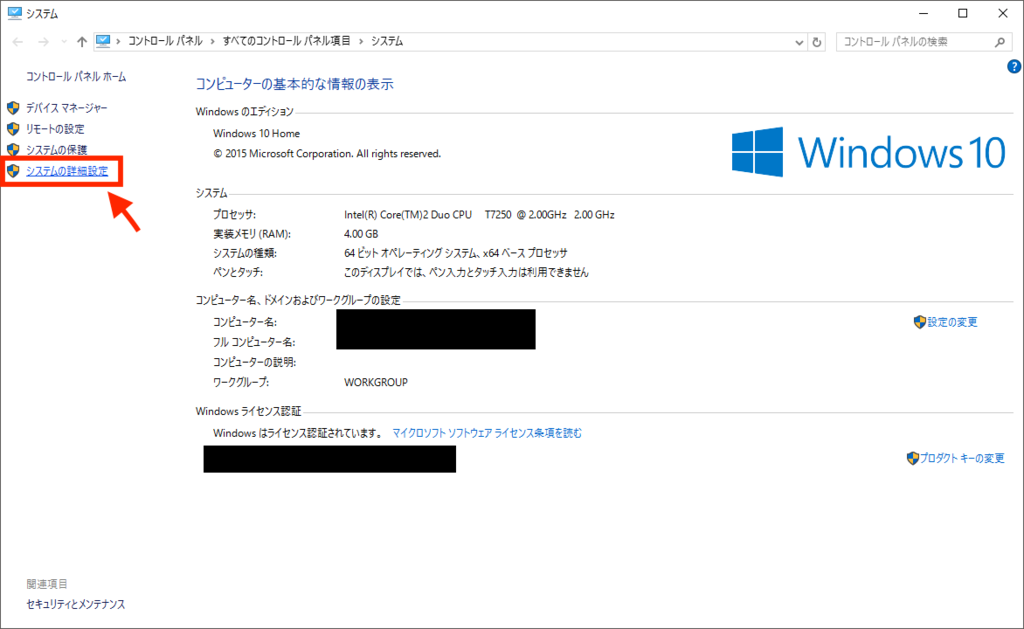
Task: Click the search magnifier icon
Action: coord(1000,42)
